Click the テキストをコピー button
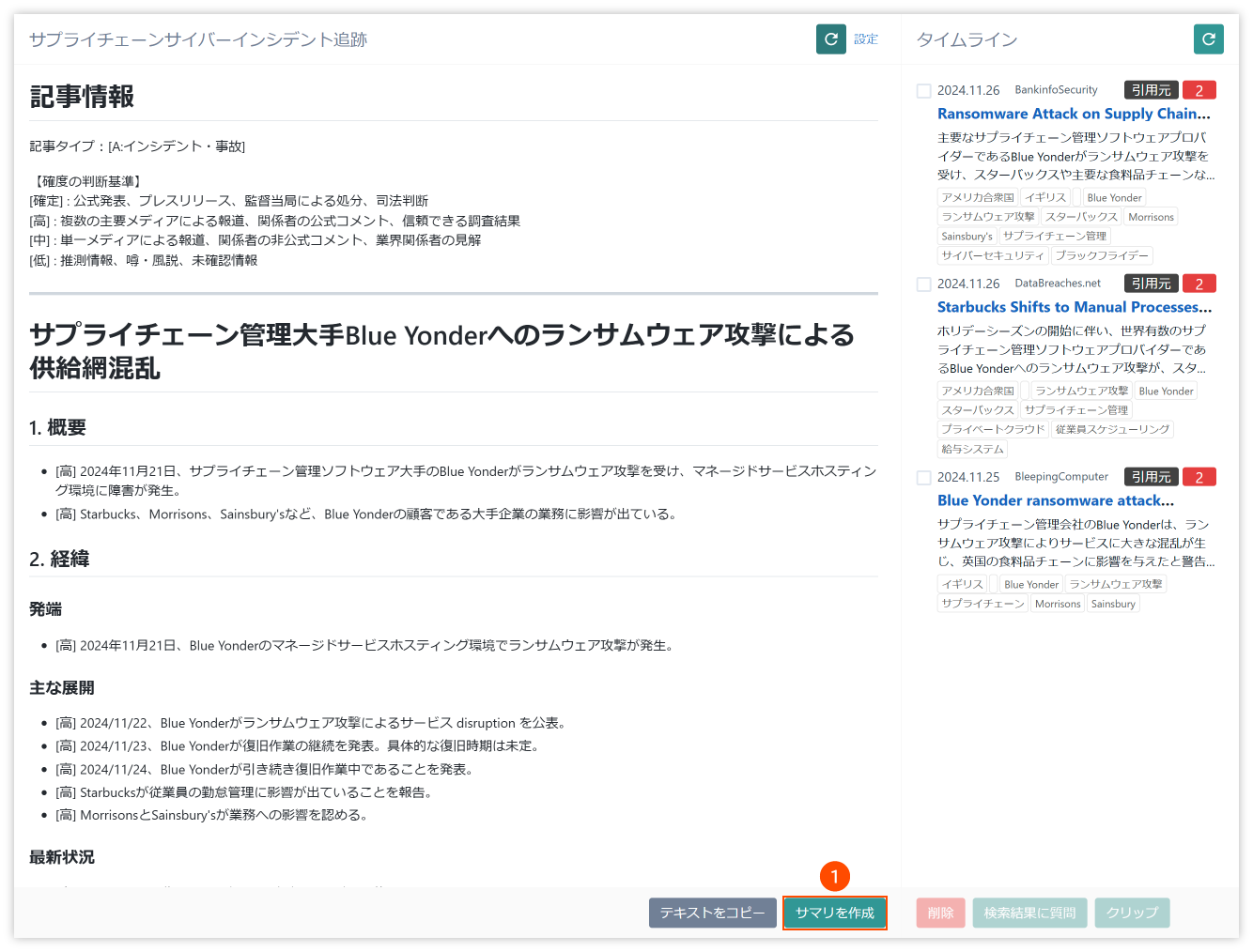1253x952 pixels. 713,913
